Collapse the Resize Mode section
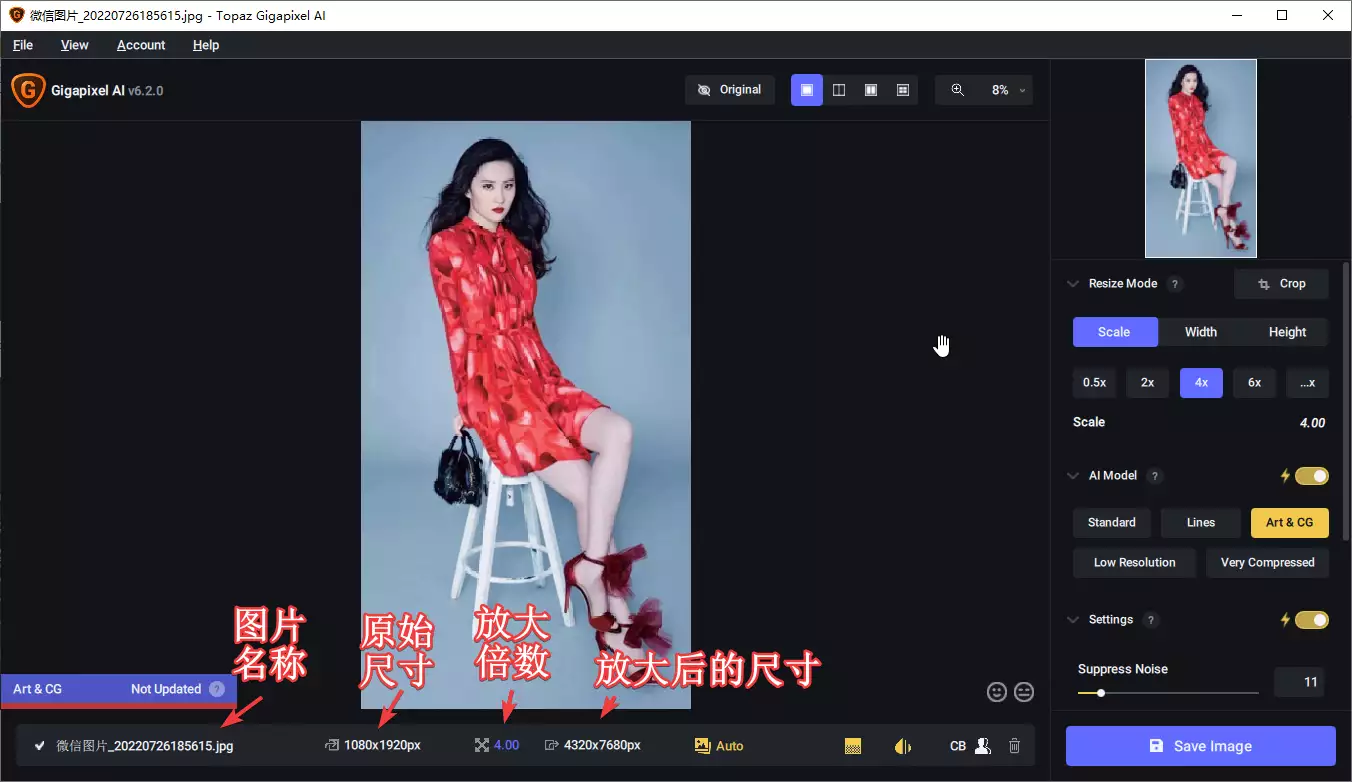This screenshot has height=782, width=1352. click(x=1073, y=284)
